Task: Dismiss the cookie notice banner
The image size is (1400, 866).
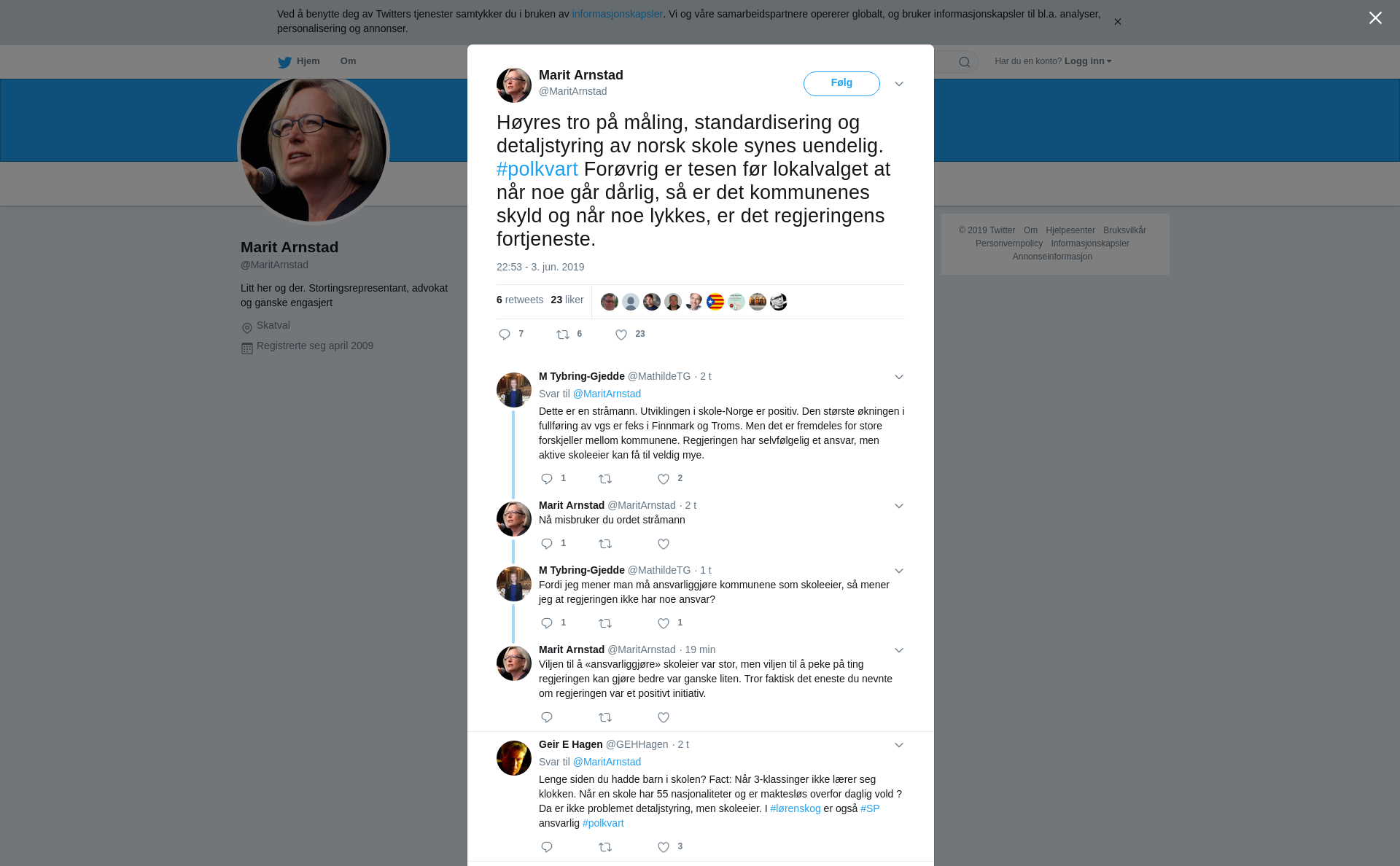Action: pyautogui.click(x=1117, y=22)
